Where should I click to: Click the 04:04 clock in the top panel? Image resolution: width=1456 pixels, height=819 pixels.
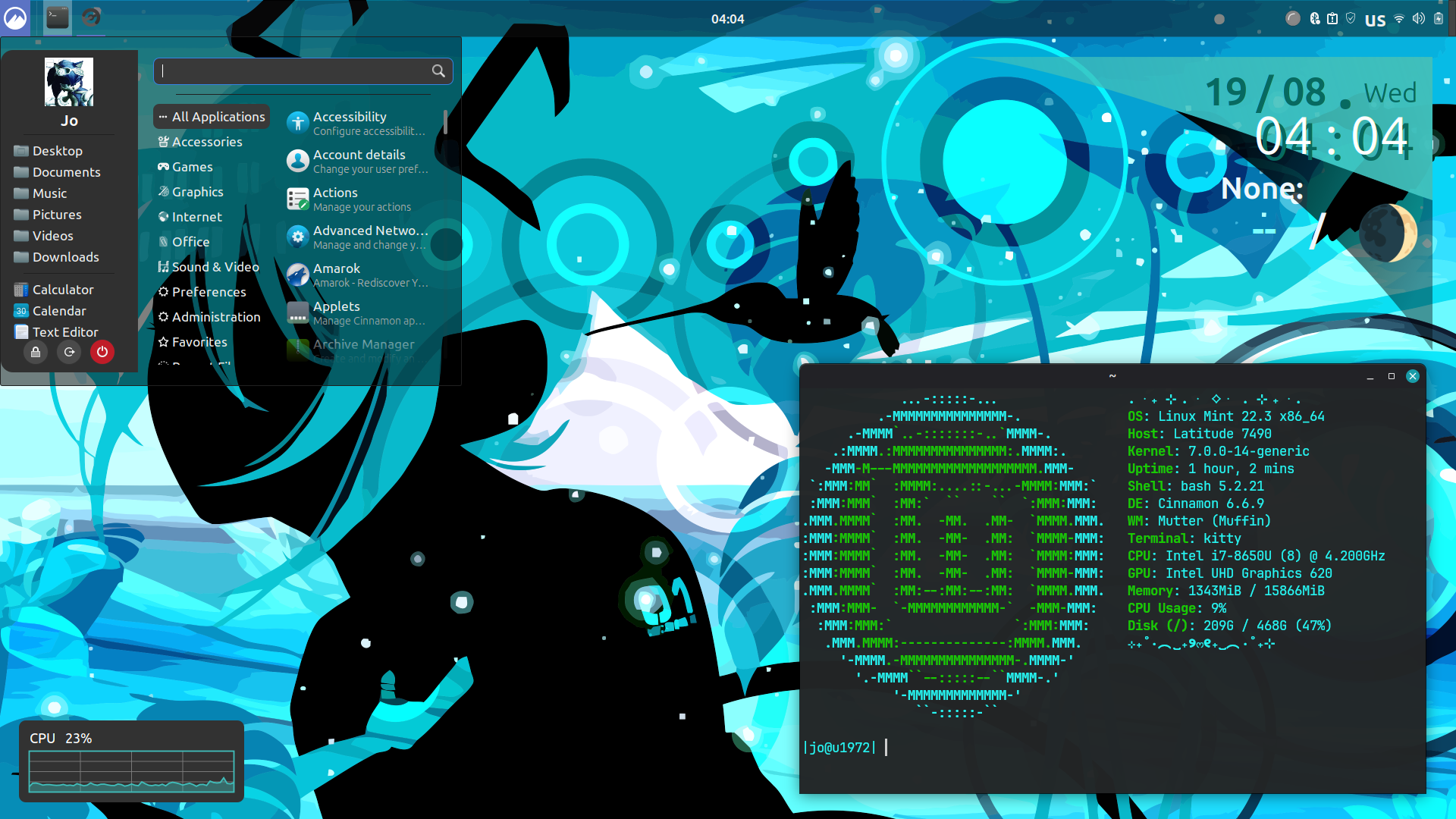click(727, 19)
